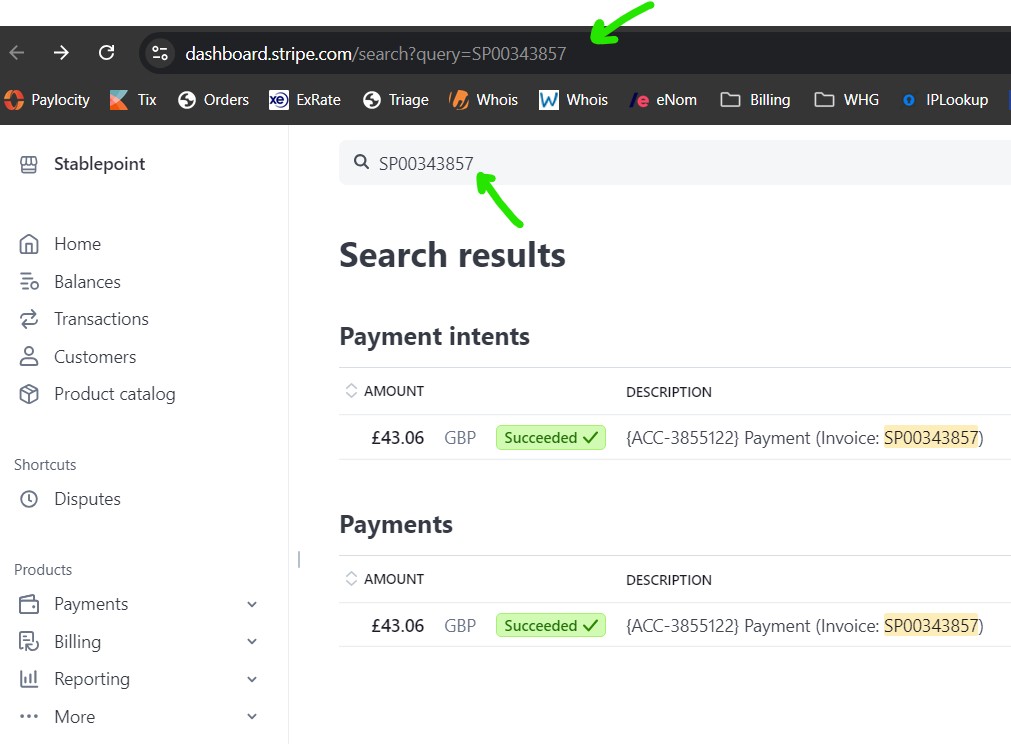Image resolution: width=1011 pixels, height=744 pixels.
Task: Click the Stablepoint store account icon
Action: tap(29, 164)
